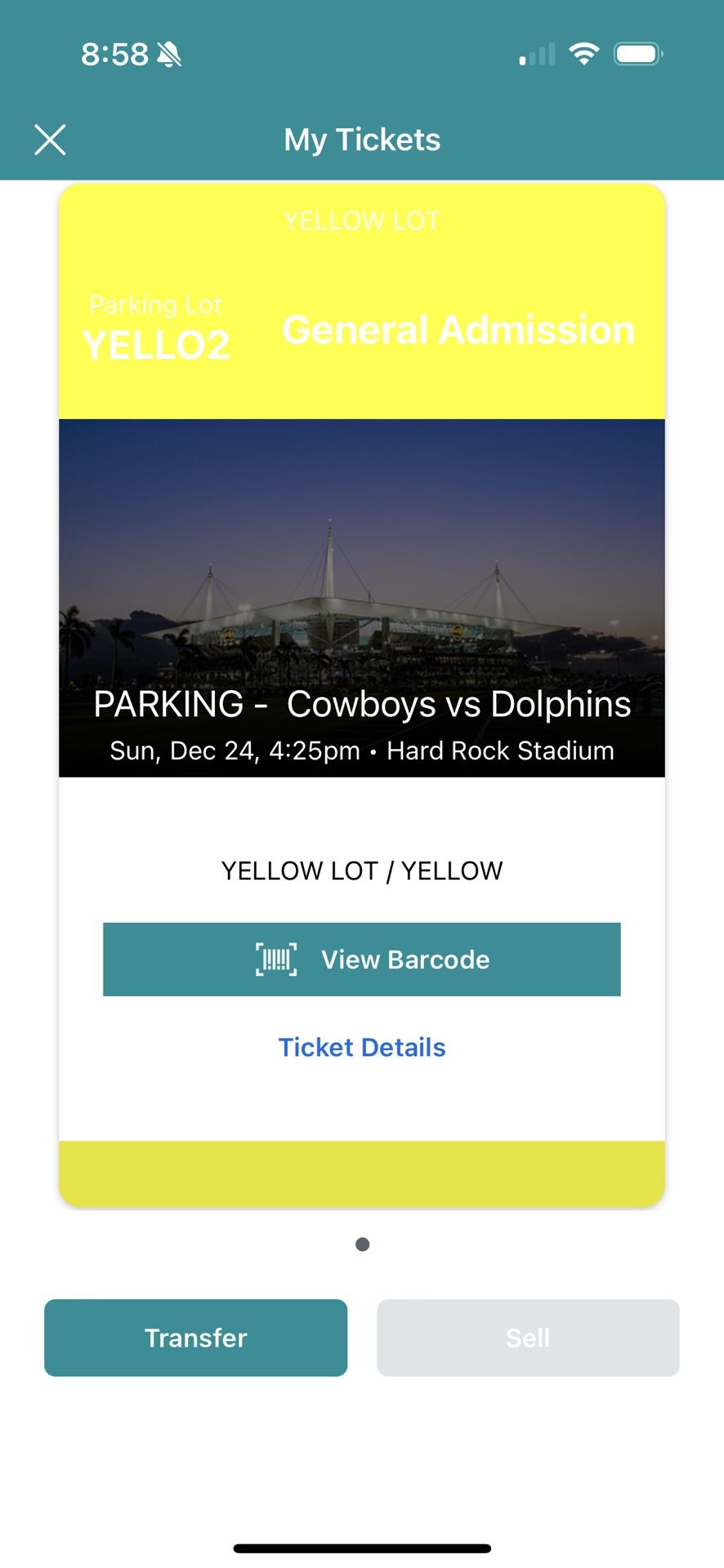Image resolution: width=724 pixels, height=1568 pixels.
Task: Tap the silent mode bell icon
Action: point(169,55)
